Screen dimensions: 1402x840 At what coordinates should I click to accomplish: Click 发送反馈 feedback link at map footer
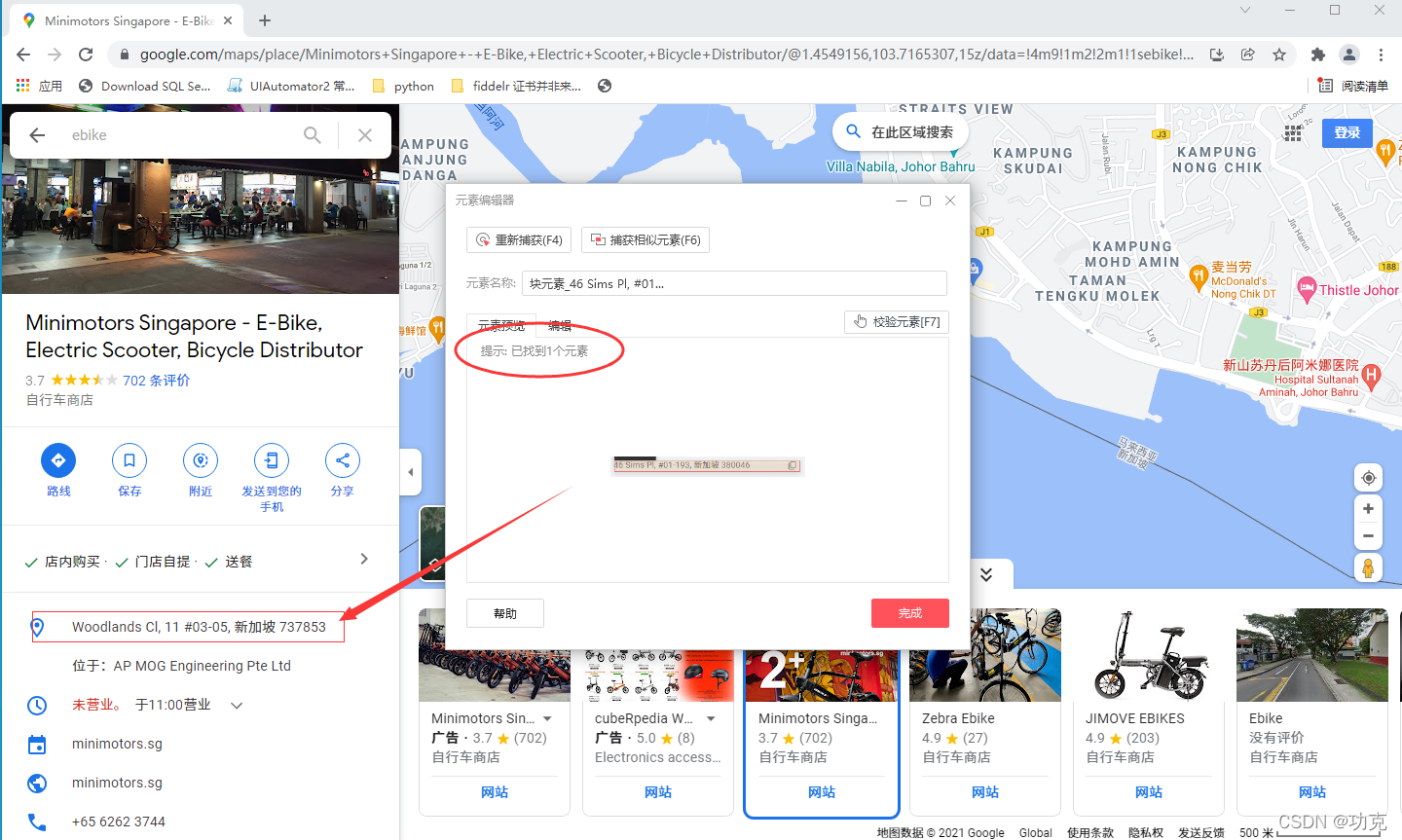(1201, 832)
